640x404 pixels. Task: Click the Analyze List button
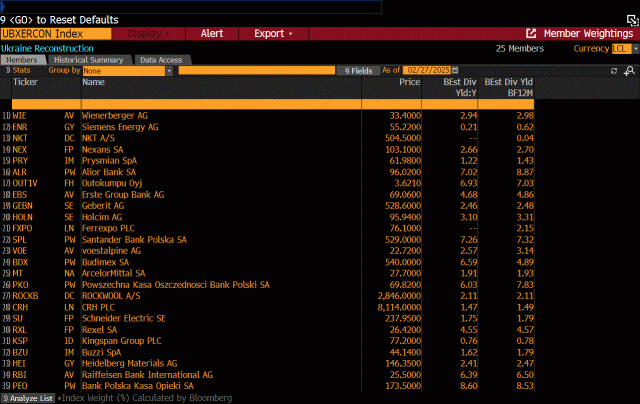28,398
